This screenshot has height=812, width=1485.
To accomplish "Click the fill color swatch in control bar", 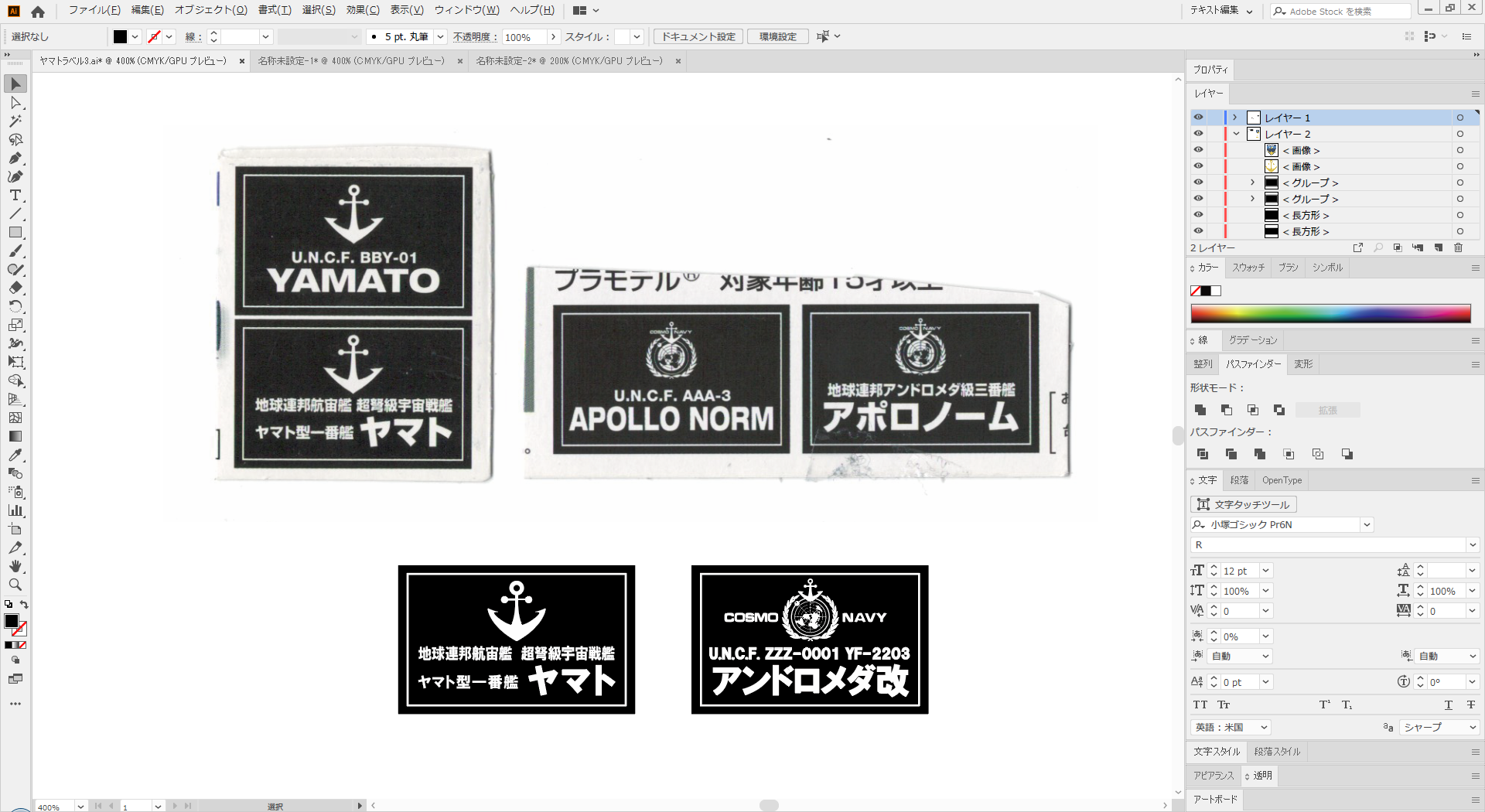I will (120, 36).
